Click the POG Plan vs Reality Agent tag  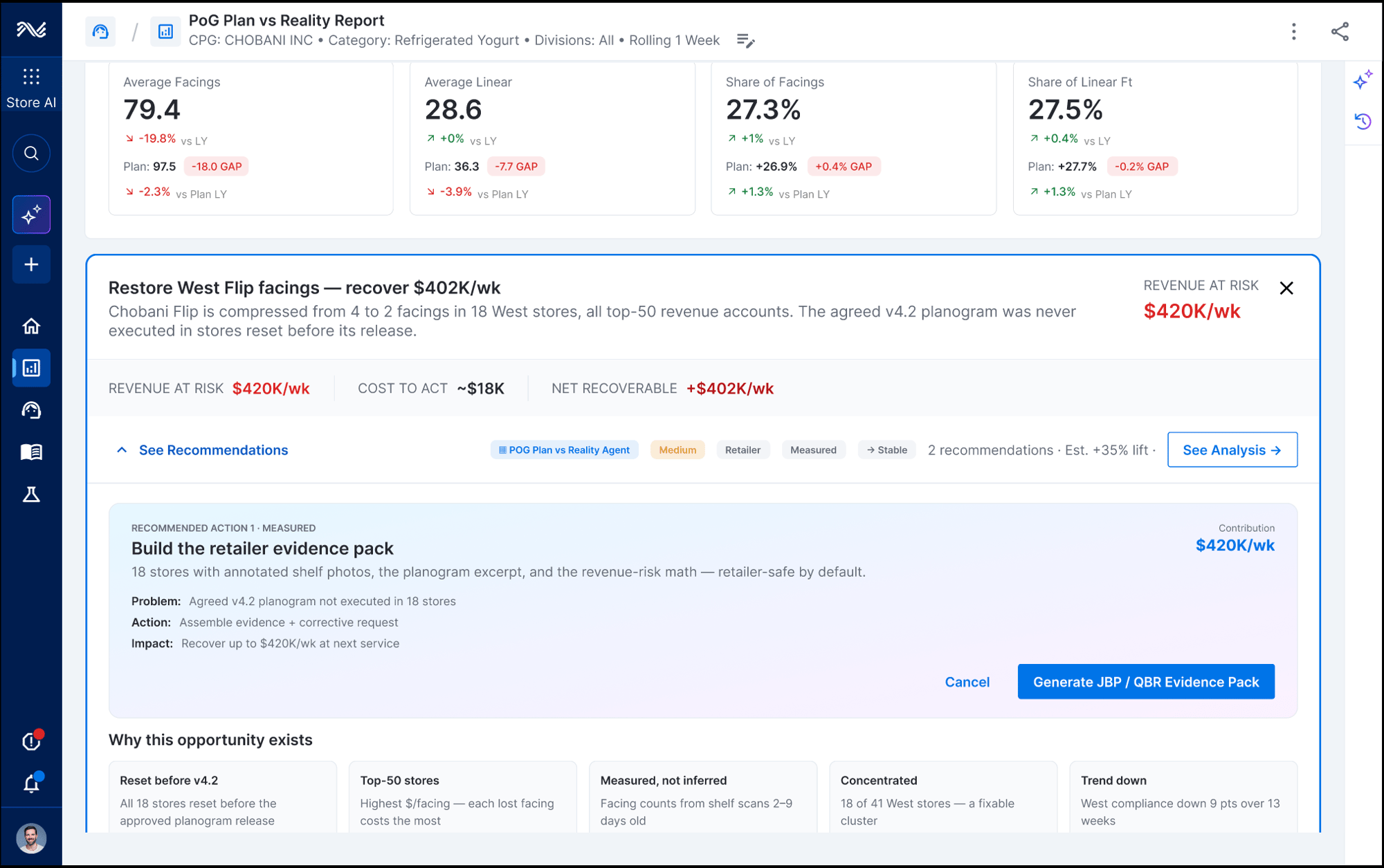[564, 450]
